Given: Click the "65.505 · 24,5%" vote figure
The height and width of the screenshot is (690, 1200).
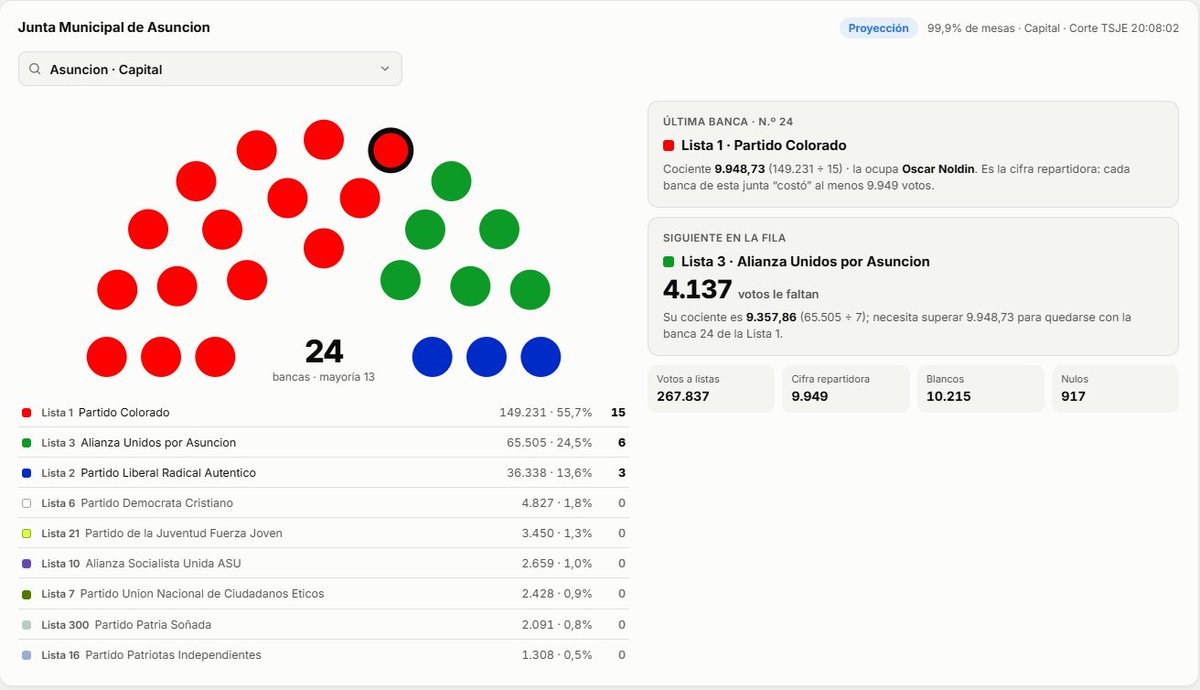Looking at the screenshot, I should [550, 443].
